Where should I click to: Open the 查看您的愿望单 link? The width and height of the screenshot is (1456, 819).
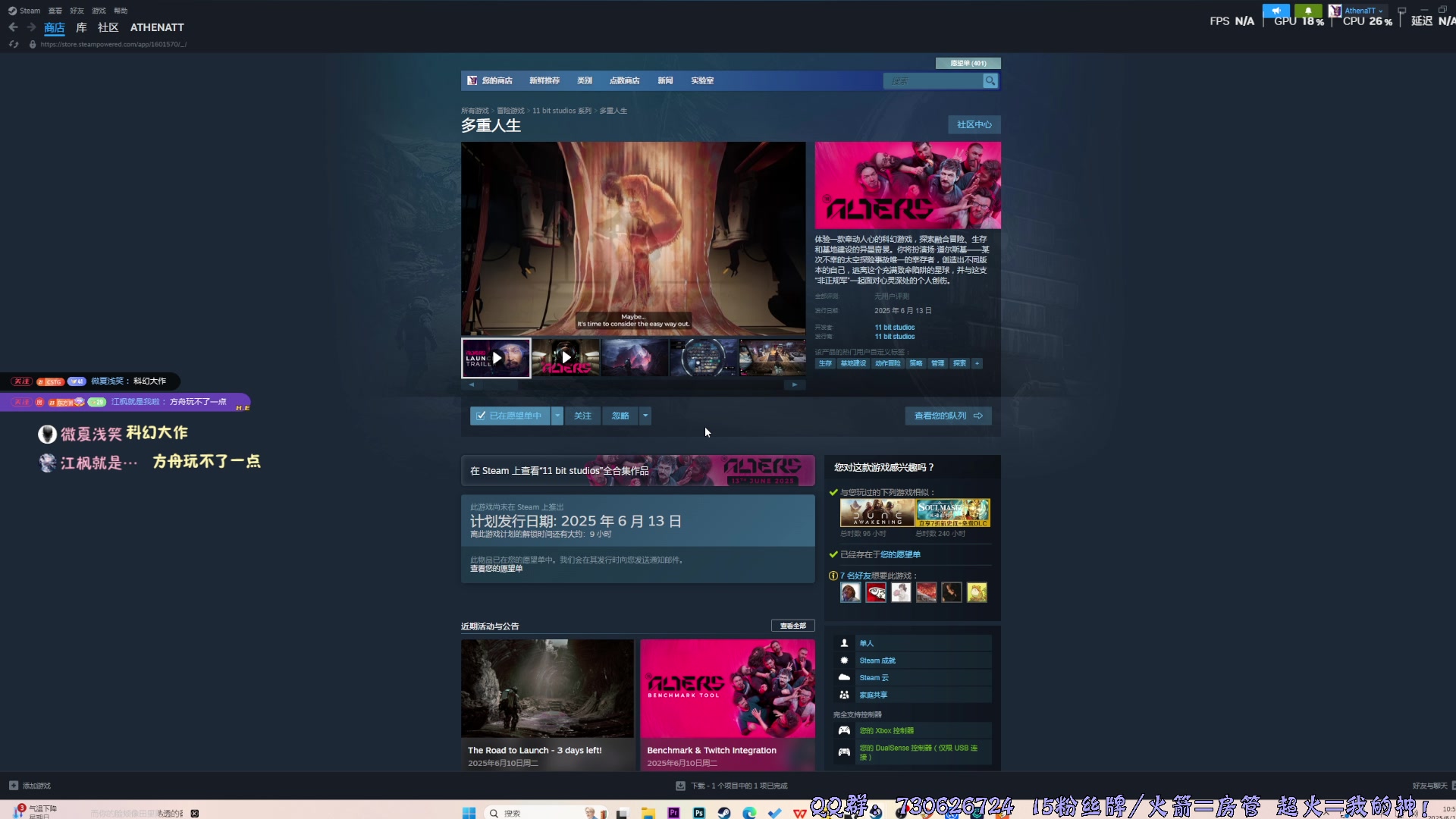tap(497, 569)
